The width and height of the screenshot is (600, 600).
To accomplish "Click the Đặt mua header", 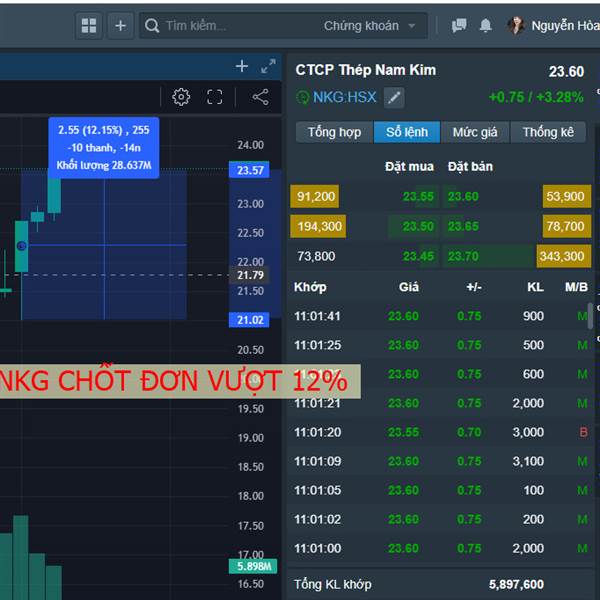I will (x=409, y=166).
